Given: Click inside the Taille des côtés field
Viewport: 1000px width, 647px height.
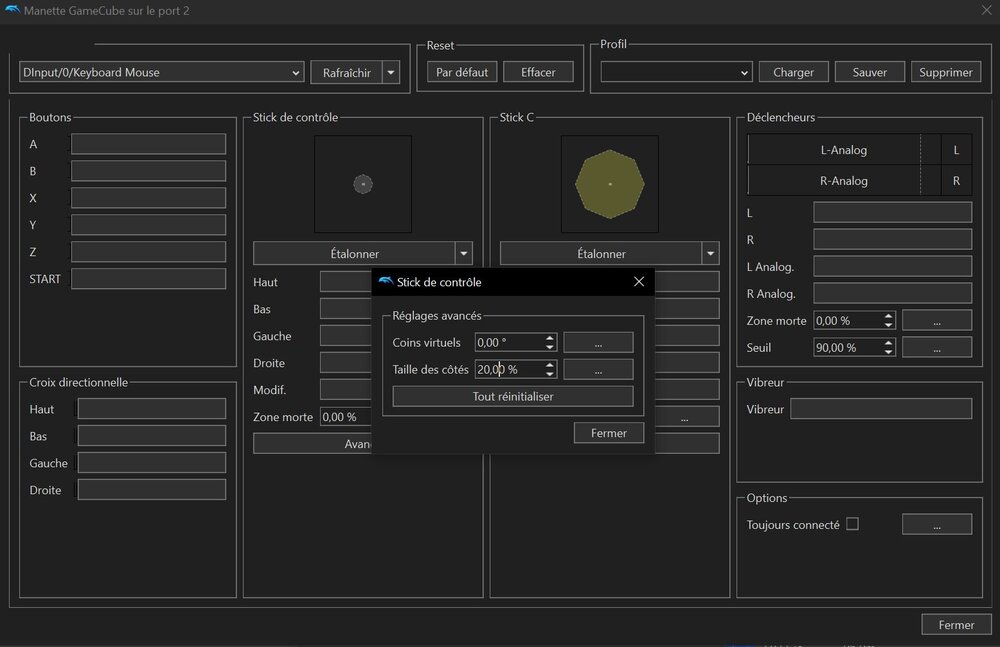Looking at the screenshot, I should 508,369.
